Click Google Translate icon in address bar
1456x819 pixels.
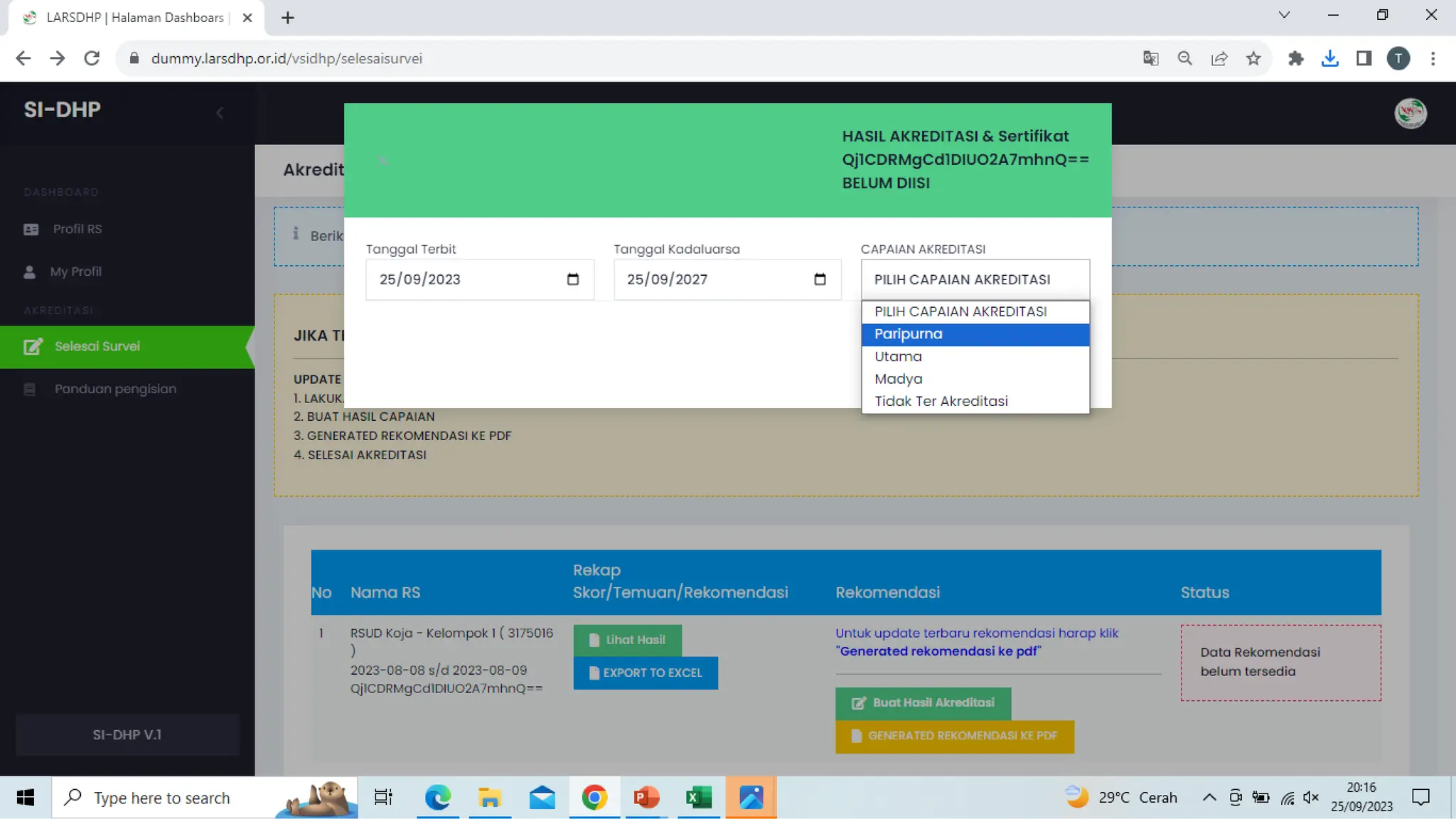[x=1150, y=58]
